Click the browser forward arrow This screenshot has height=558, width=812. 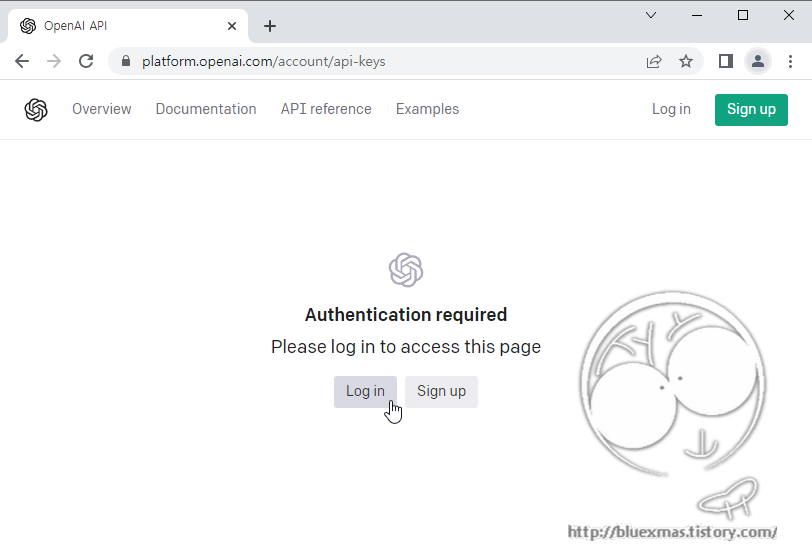pyautogui.click(x=54, y=61)
